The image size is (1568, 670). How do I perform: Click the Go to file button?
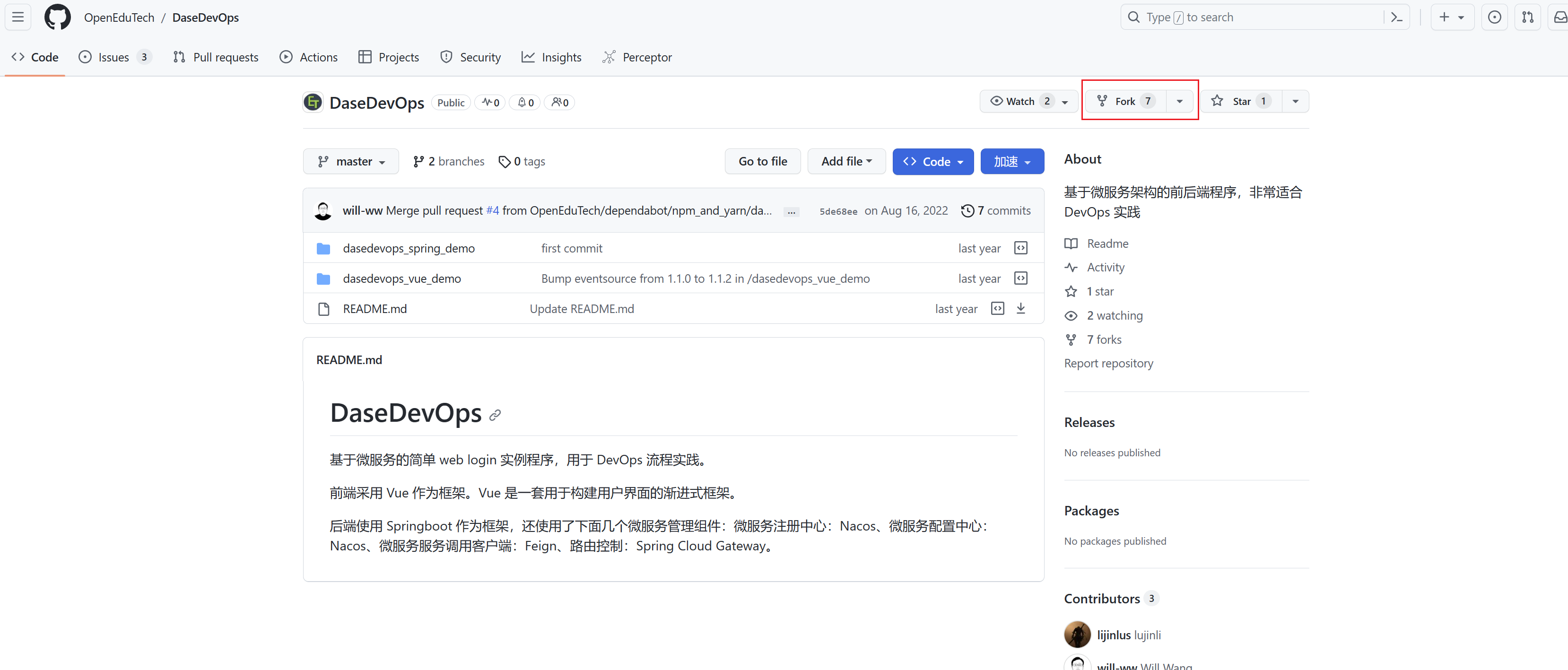[x=762, y=161]
